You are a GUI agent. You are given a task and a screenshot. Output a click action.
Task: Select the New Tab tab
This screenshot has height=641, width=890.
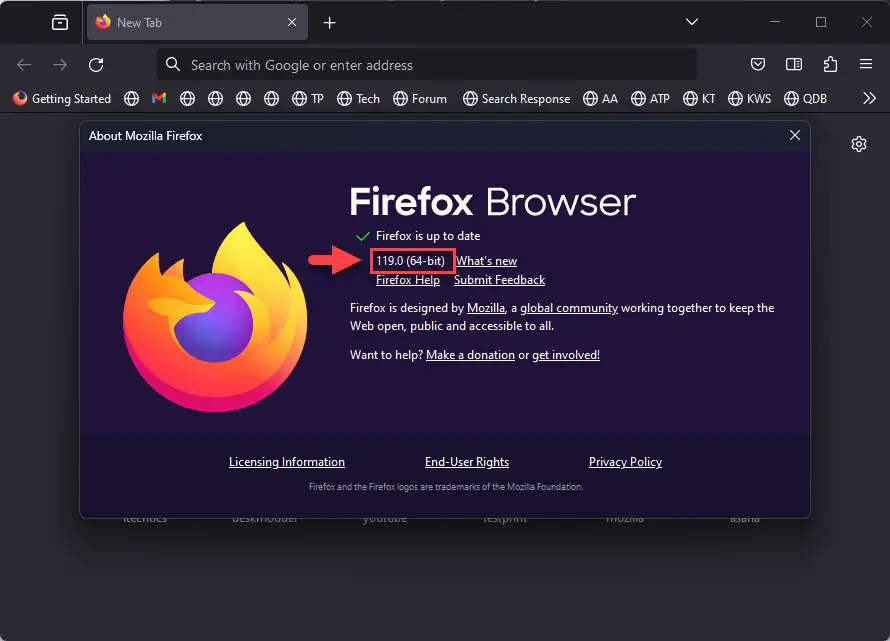pos(197,22)
